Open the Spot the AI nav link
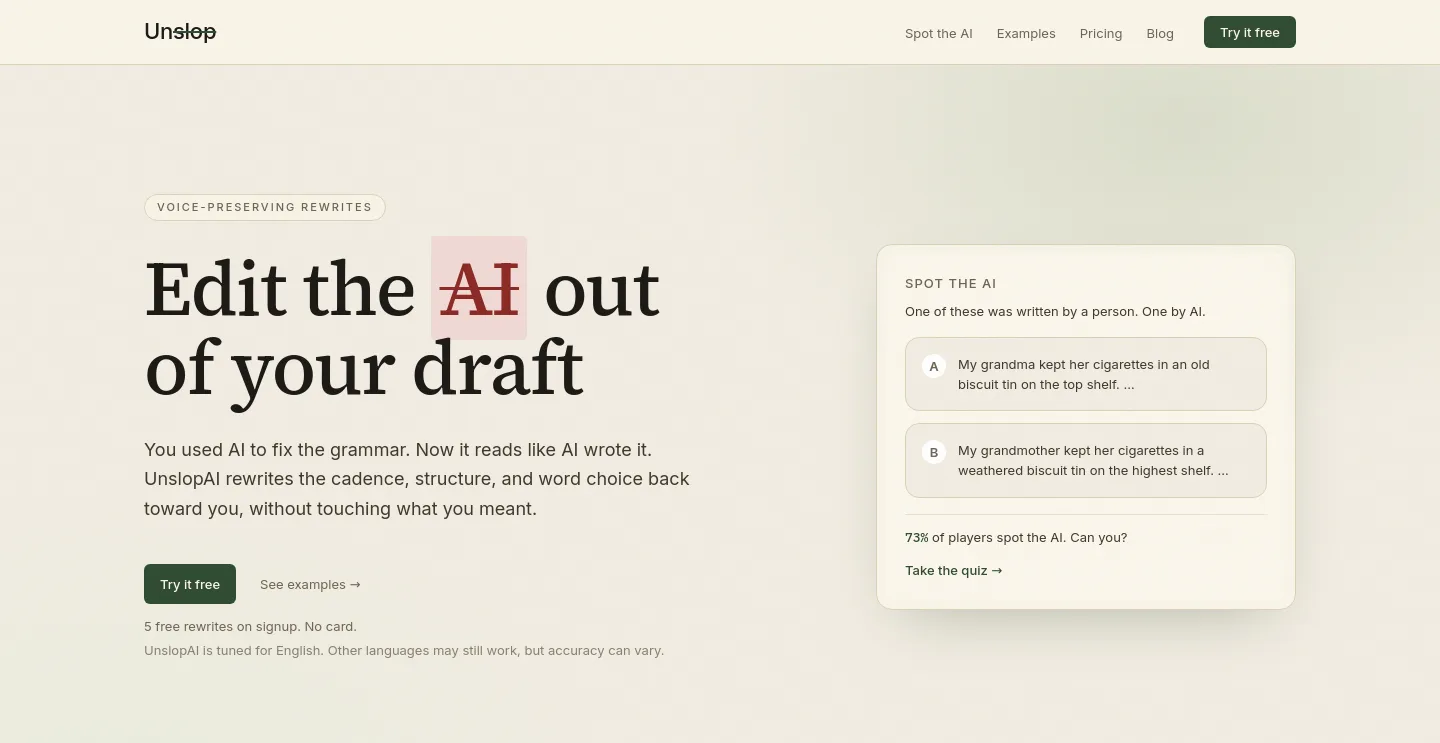The image size is (1440, 743). (938, 33)
